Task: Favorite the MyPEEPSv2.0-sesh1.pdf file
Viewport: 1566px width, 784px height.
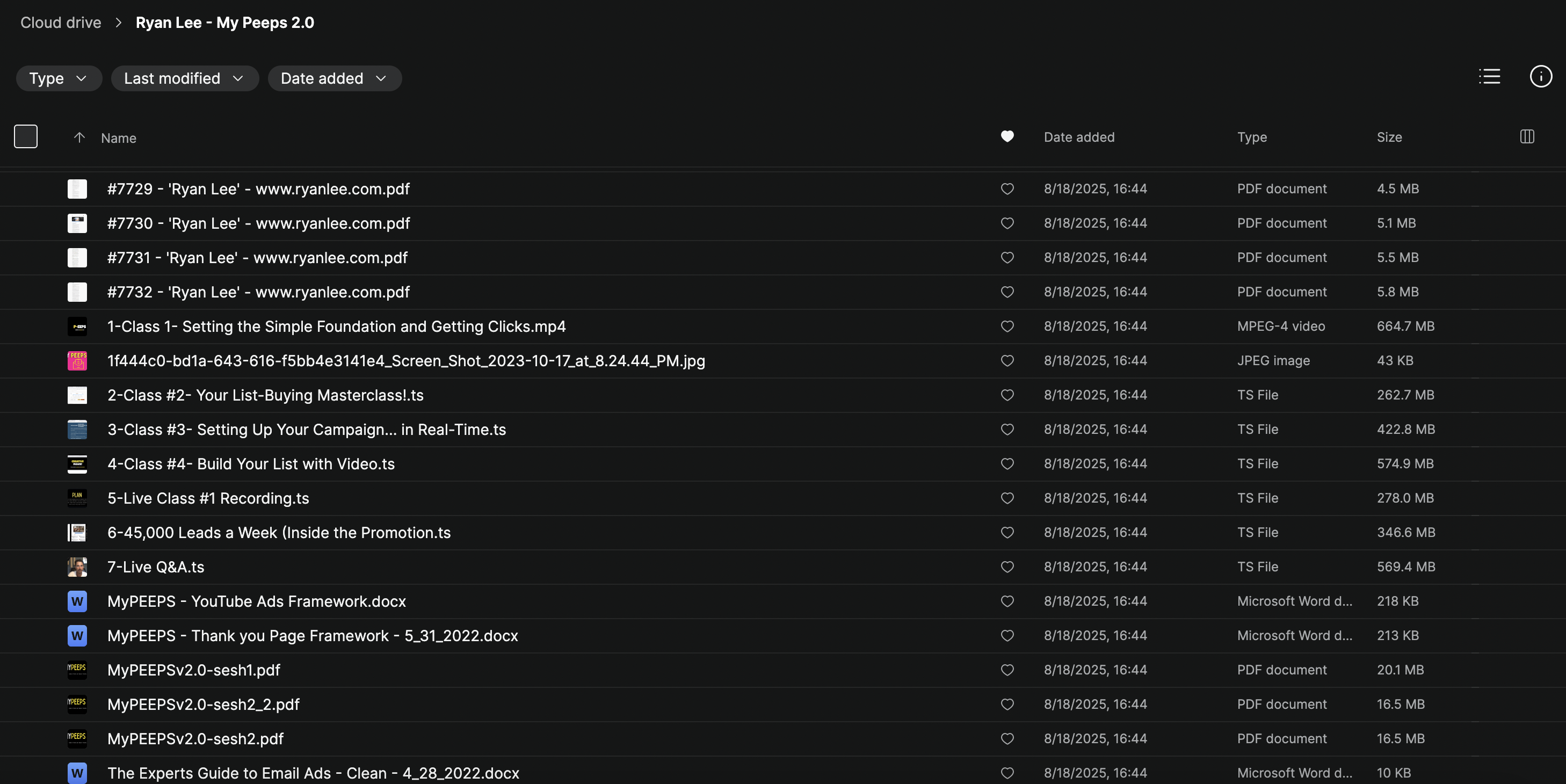Action: (1007, 670)
